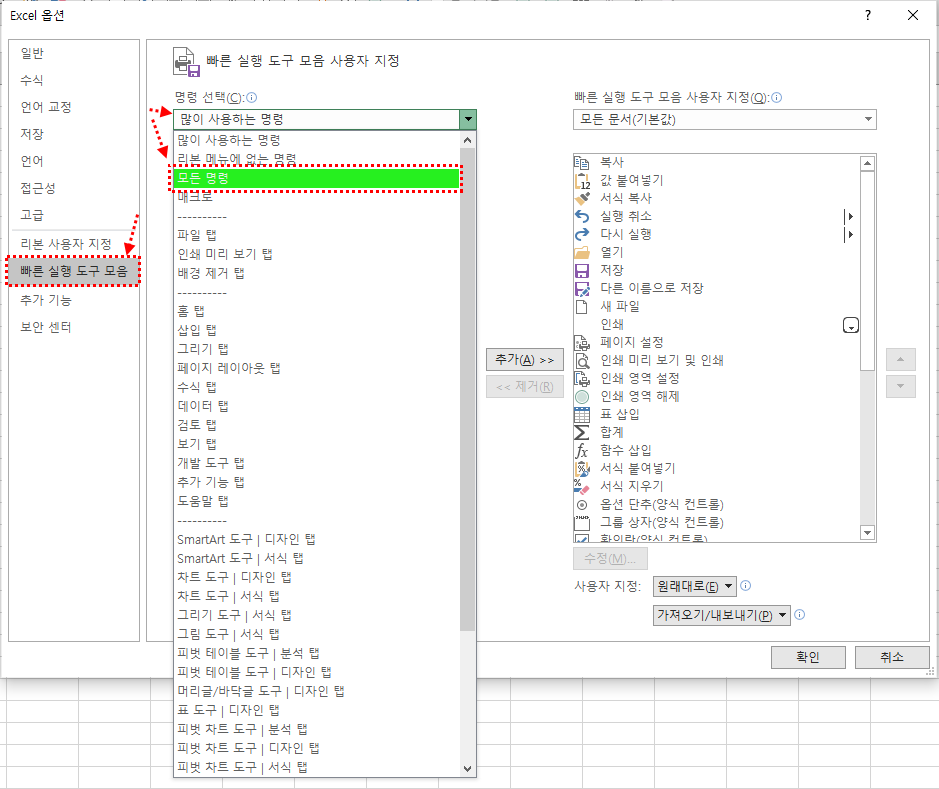The width and height of the screenshot is (939, 789).
Task: Click the 합계 sigma icon
Action: click(x=581, y=432)
